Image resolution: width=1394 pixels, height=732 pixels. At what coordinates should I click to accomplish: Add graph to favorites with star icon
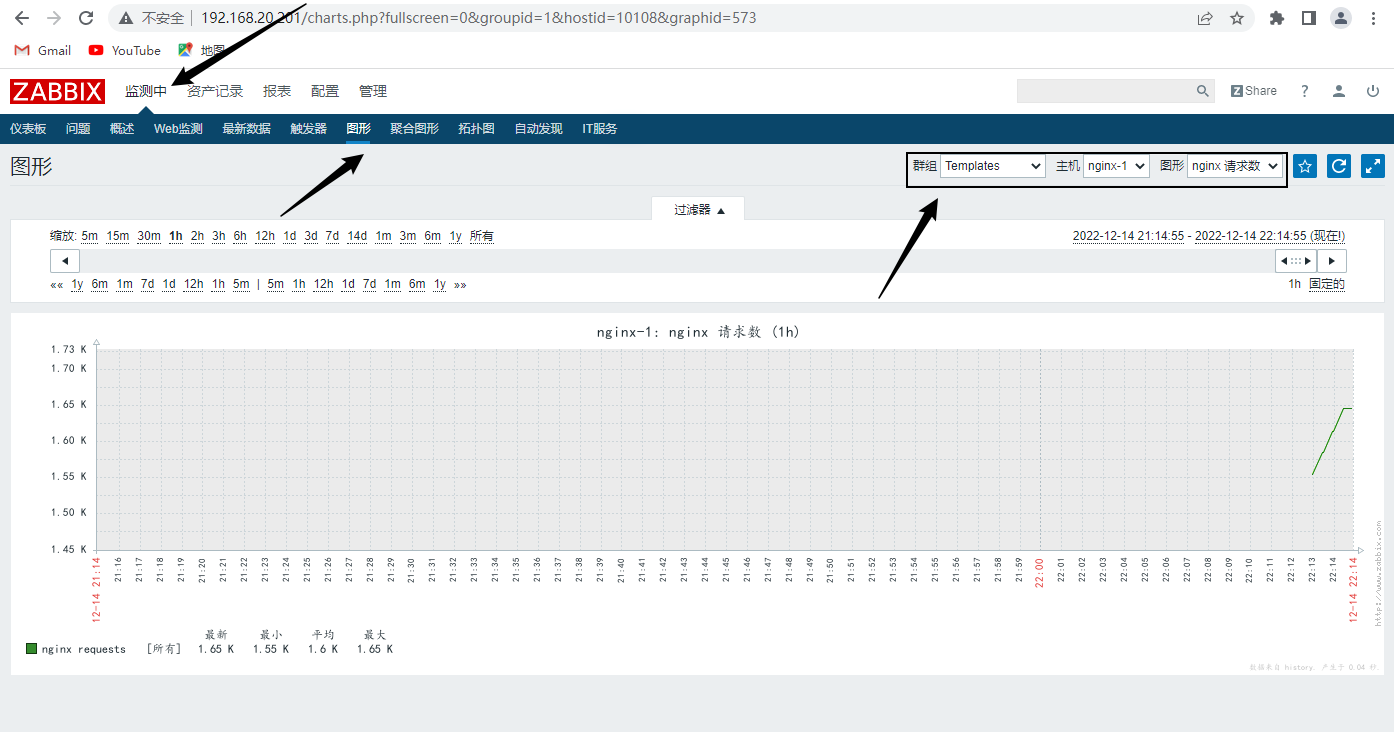[1304, 166]
